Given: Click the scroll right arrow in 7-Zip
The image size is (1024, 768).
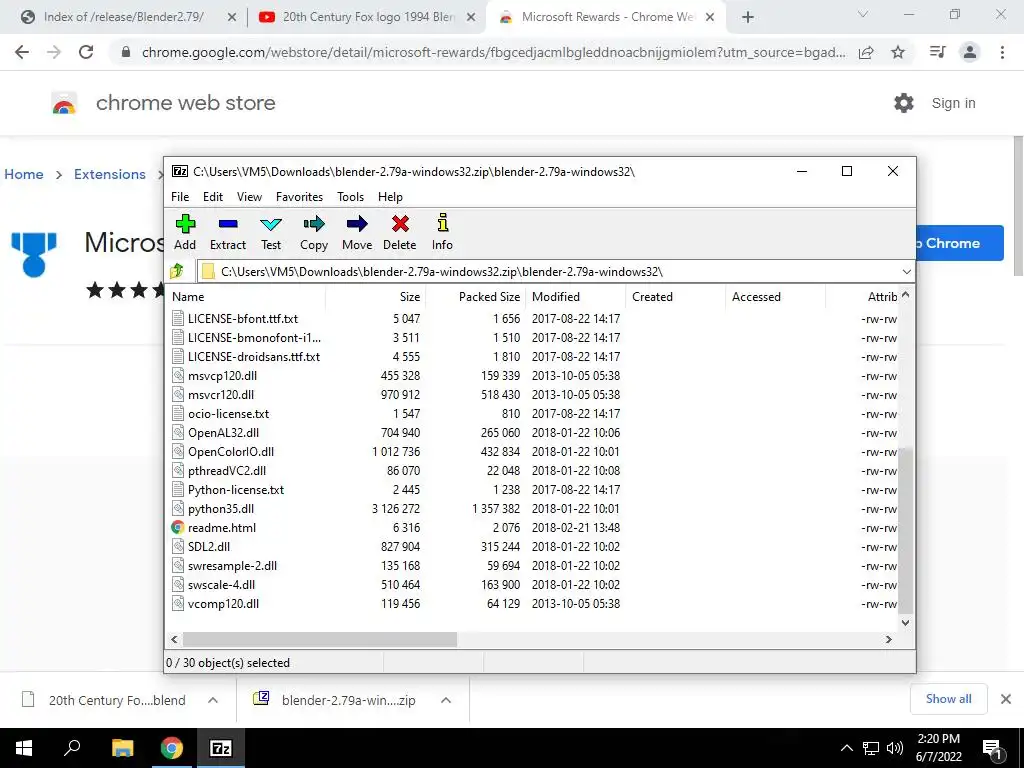Looking at the screenshot, I should tap(889, 639).
